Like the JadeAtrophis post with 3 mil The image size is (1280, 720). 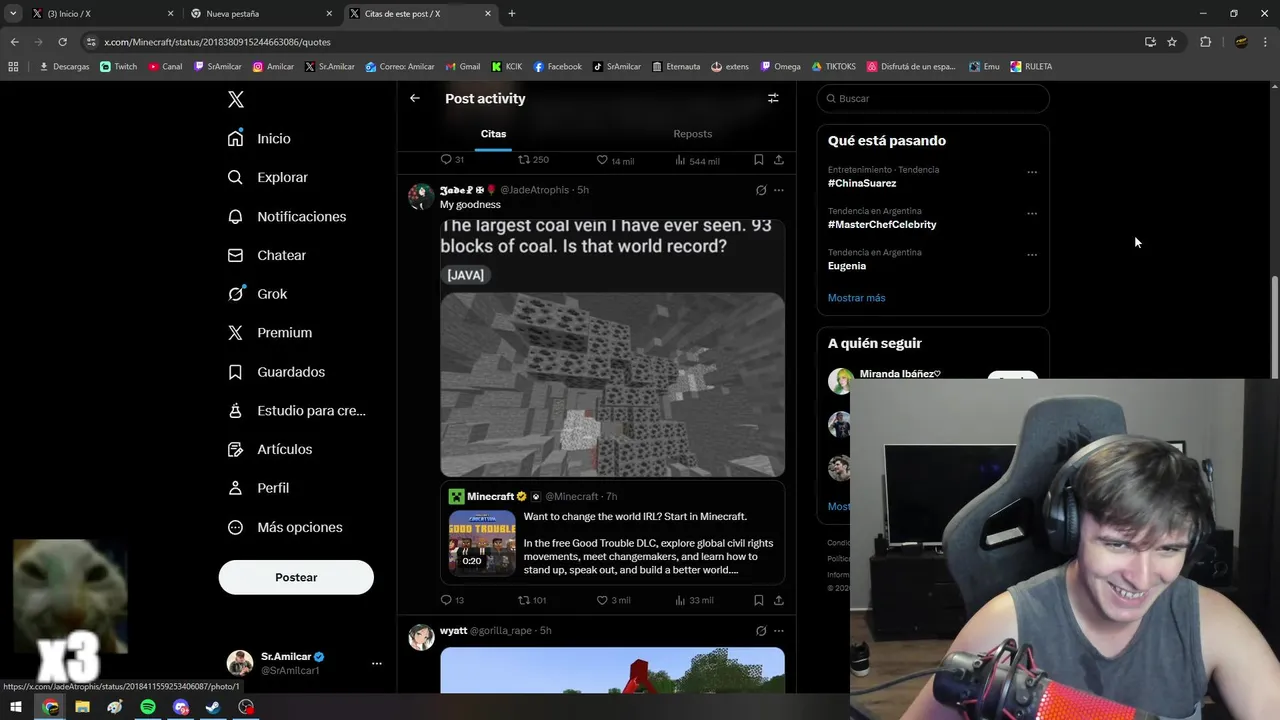click(613, 600)
